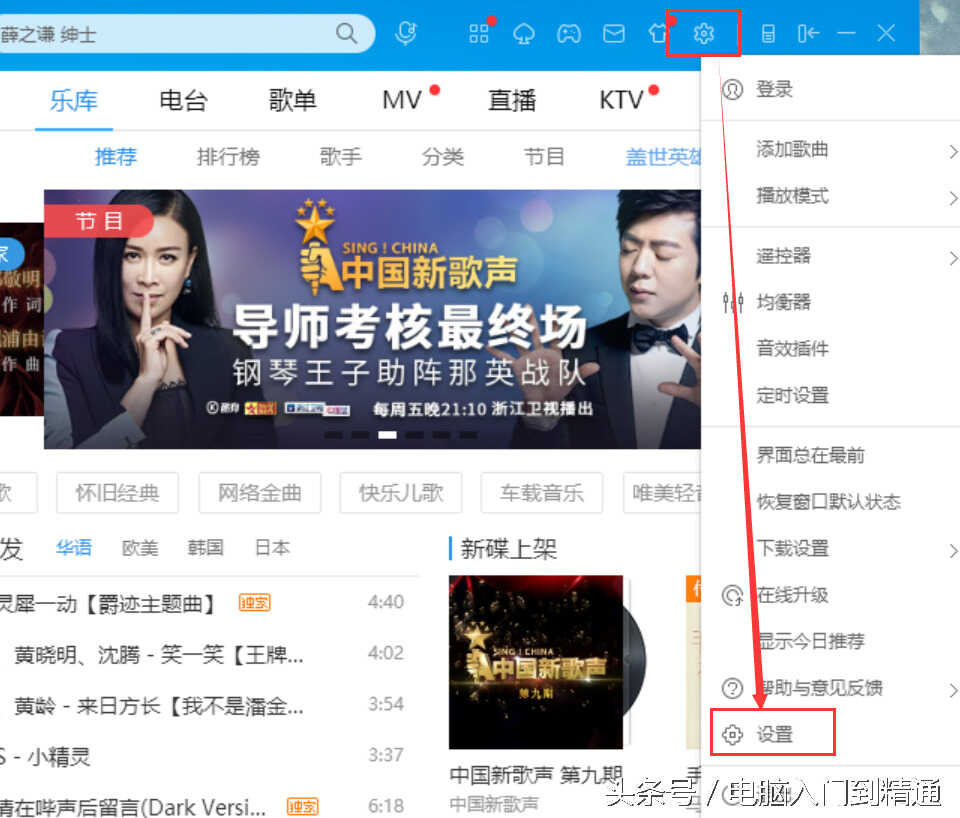The image size is (960, 818).
Task: Click the search magnifier icon
Action: [346, 33]
